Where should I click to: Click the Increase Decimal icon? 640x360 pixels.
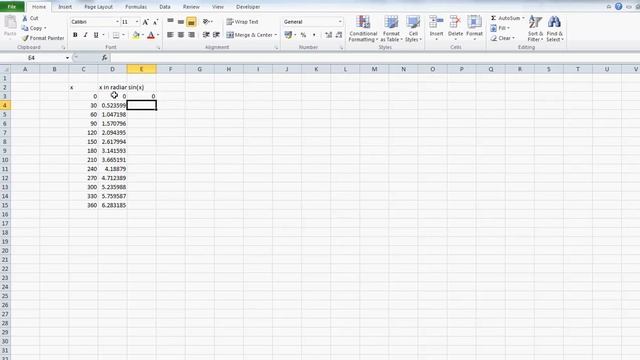pos(329,35)
